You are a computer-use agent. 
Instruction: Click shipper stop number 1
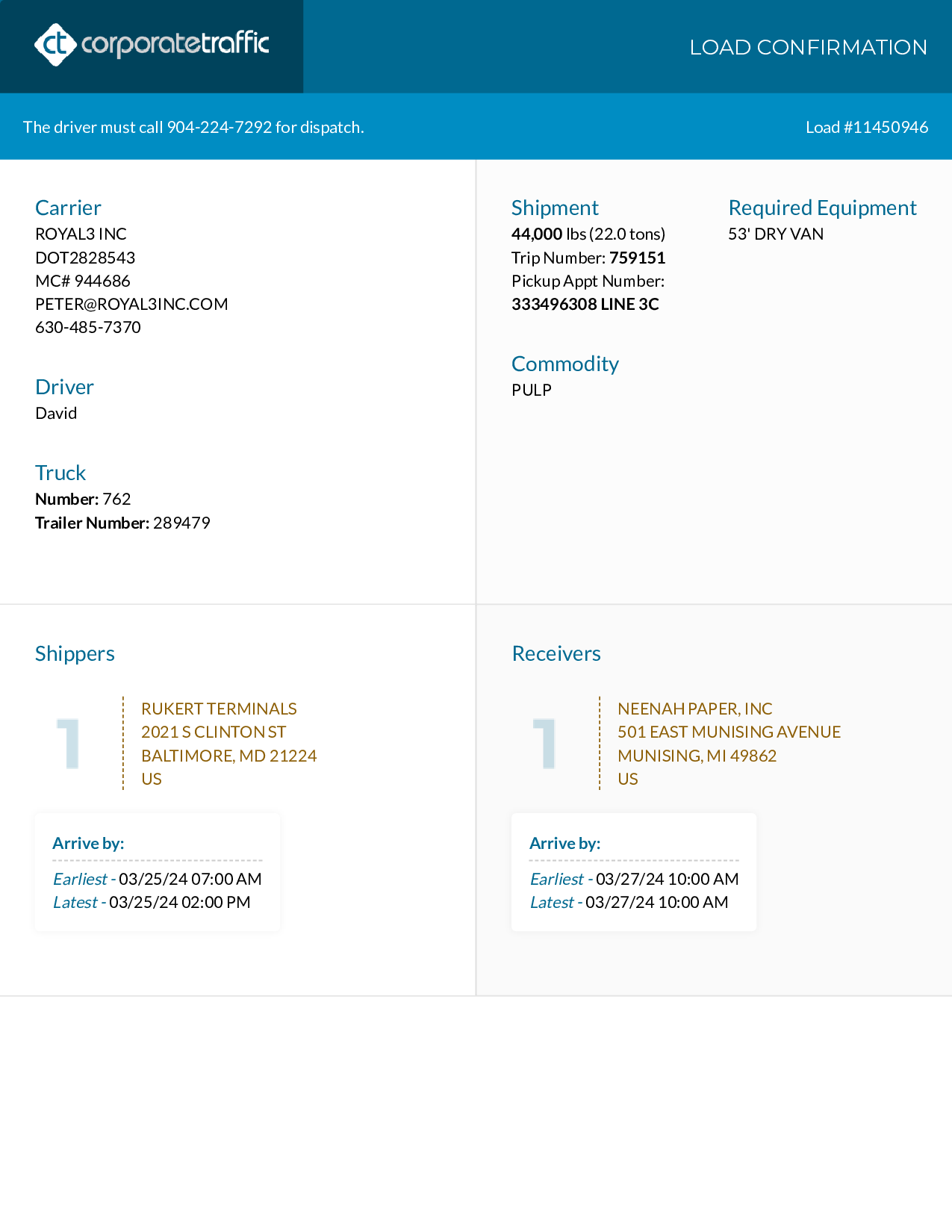(x=69, y=743)
